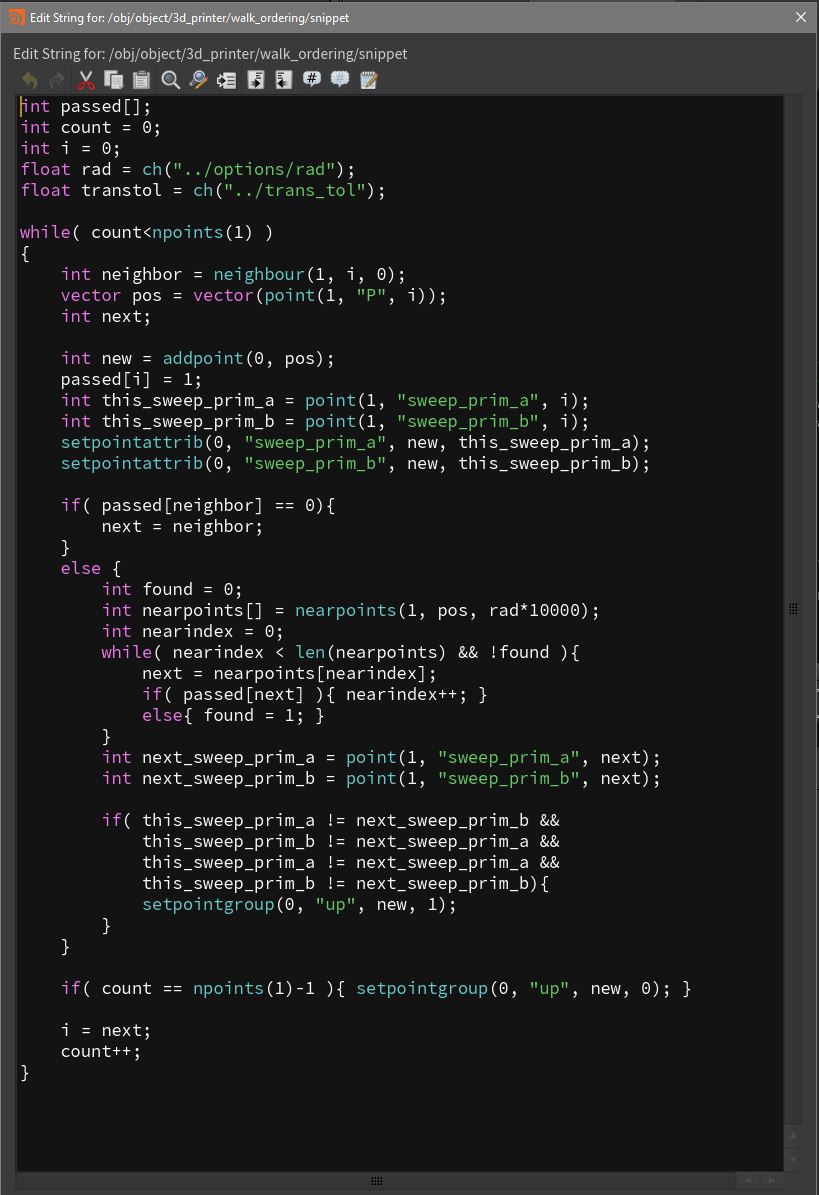Click 'if( count == npoints(1)-1 )' line

point(376,988)
